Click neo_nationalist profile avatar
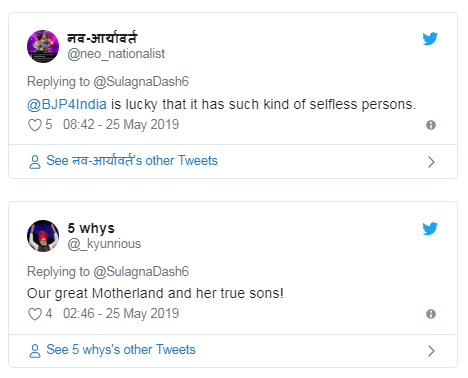The width and height of the screenshot is (468, 378). click(43, 46)
